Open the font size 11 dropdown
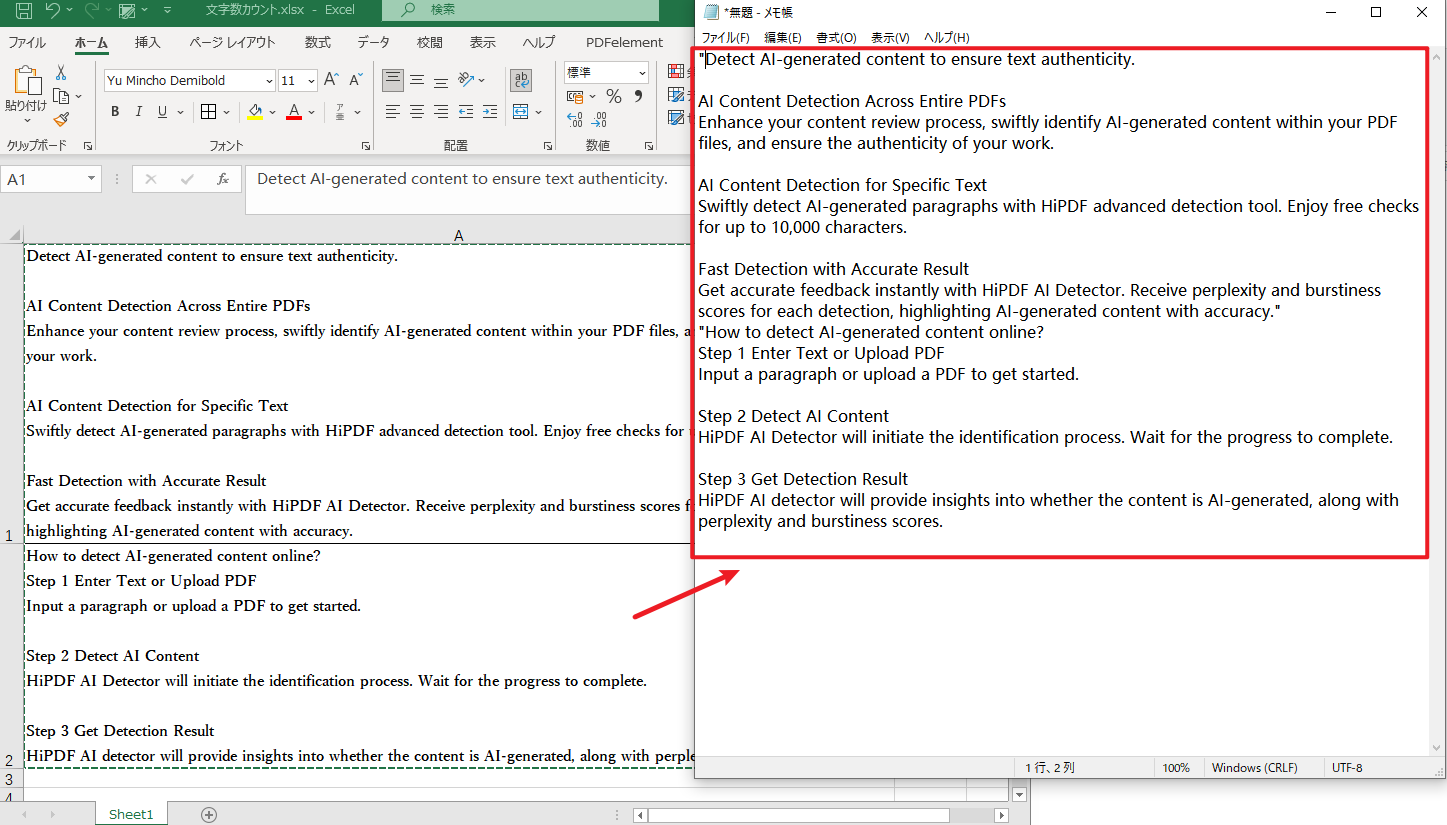The image size is (1447, 825). [x=311, y=81]
